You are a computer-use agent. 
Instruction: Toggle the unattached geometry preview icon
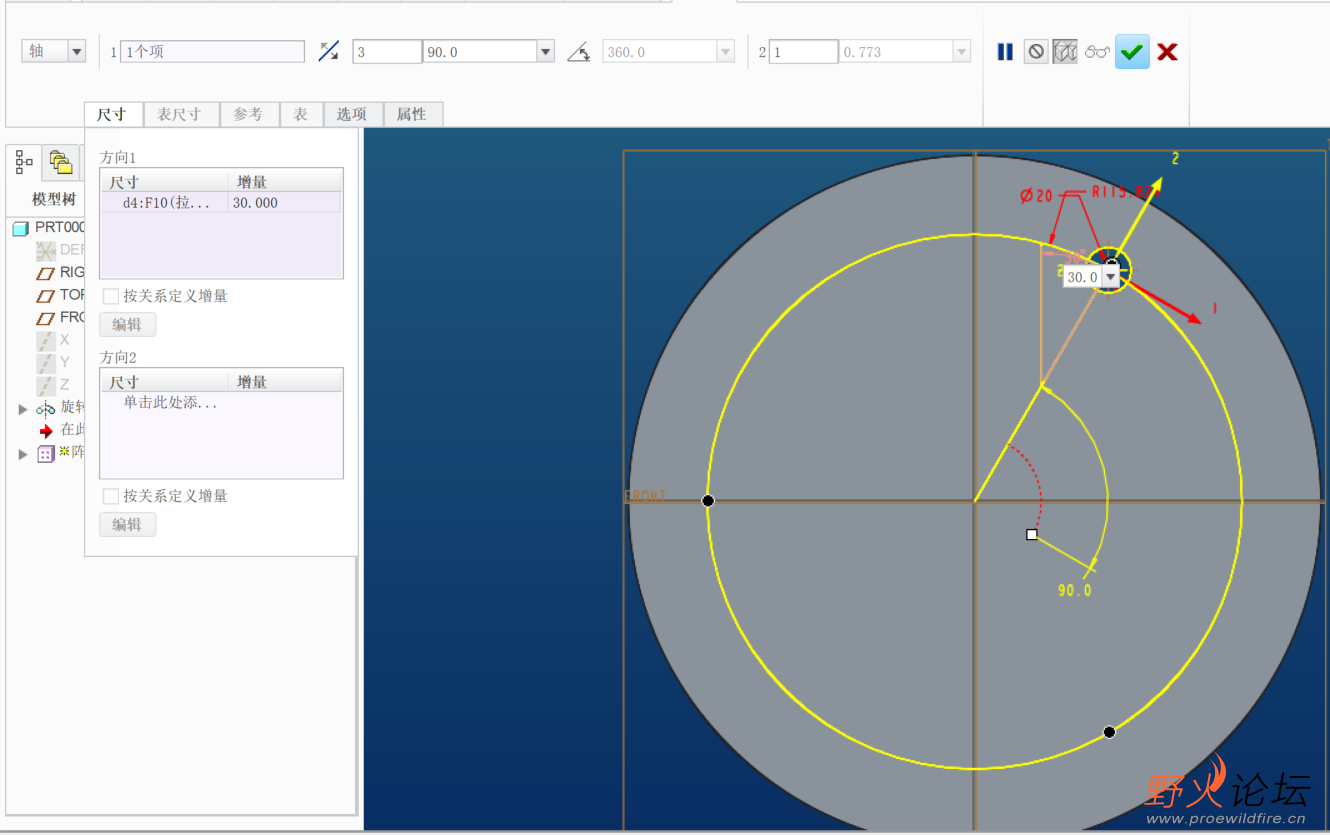click(1065, 52)
